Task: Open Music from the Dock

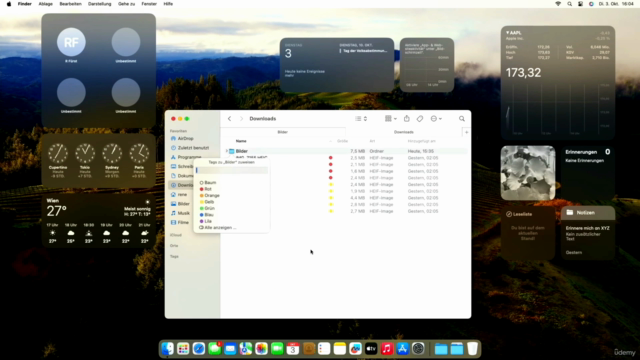Action: (x=387, y=349)
